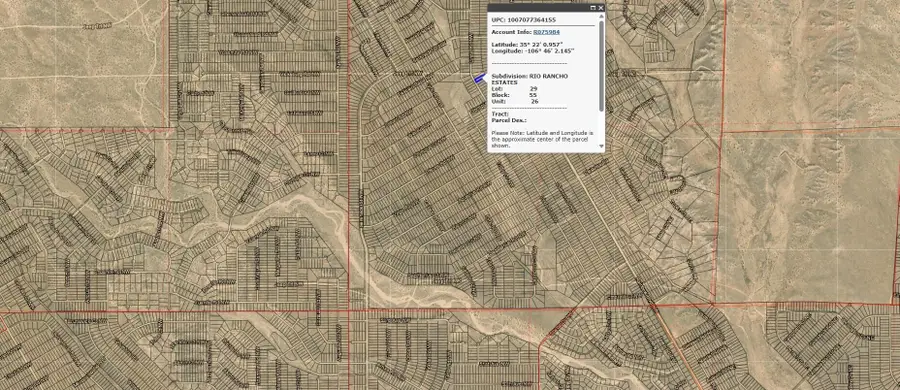
Task: Click the Lot 29 row
Action: (x=514, y=89)
